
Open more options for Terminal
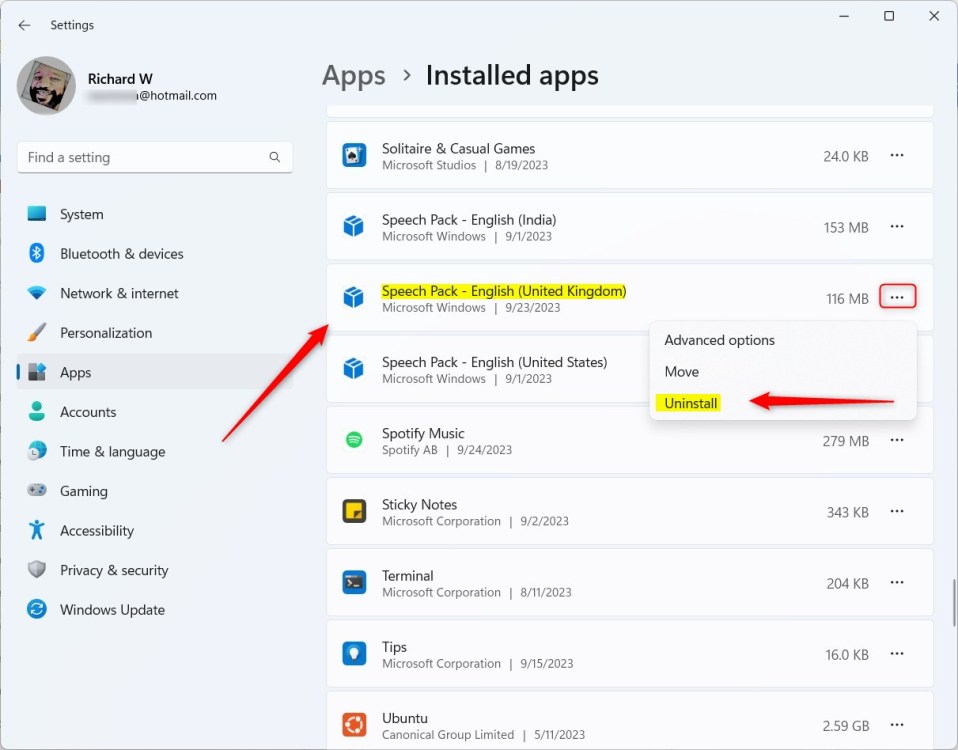pyautogui.click(x=897, y=582)
